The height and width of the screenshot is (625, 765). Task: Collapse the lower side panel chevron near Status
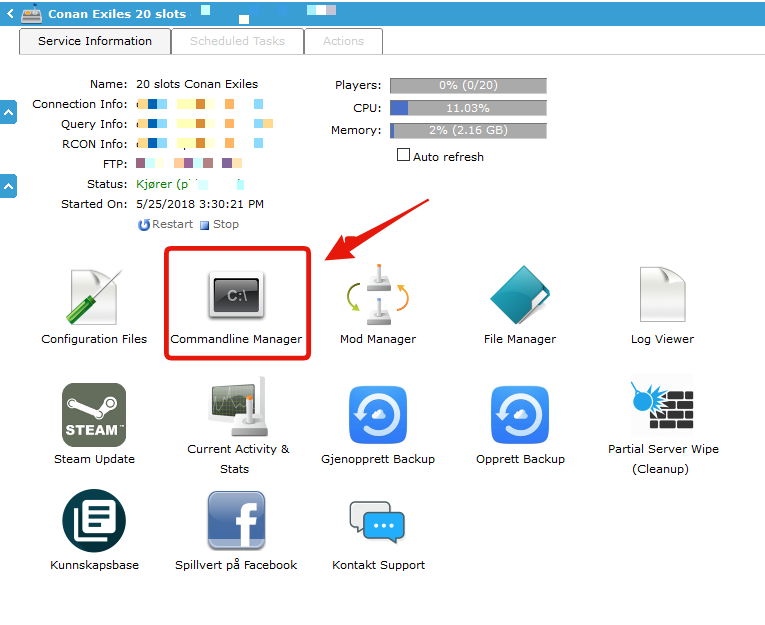tap(8, 186)
